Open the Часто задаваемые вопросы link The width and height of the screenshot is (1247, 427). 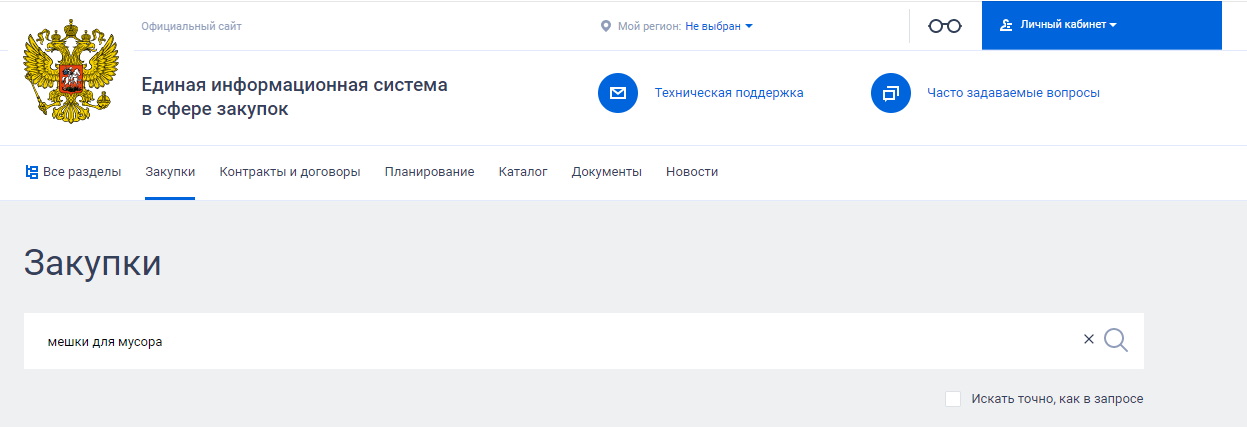tap(1013, 93)
